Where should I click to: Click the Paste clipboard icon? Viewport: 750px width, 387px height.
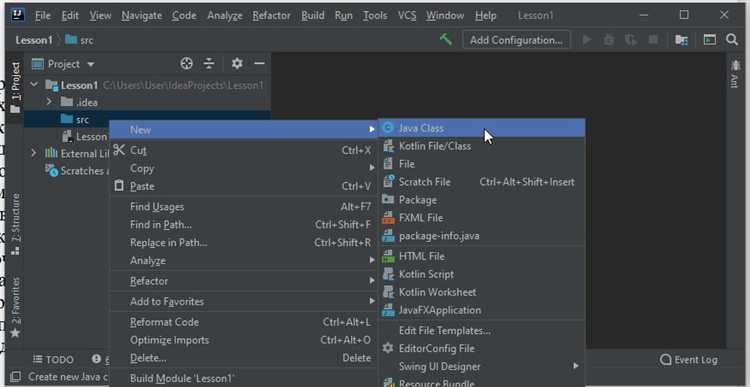point(119,186)
